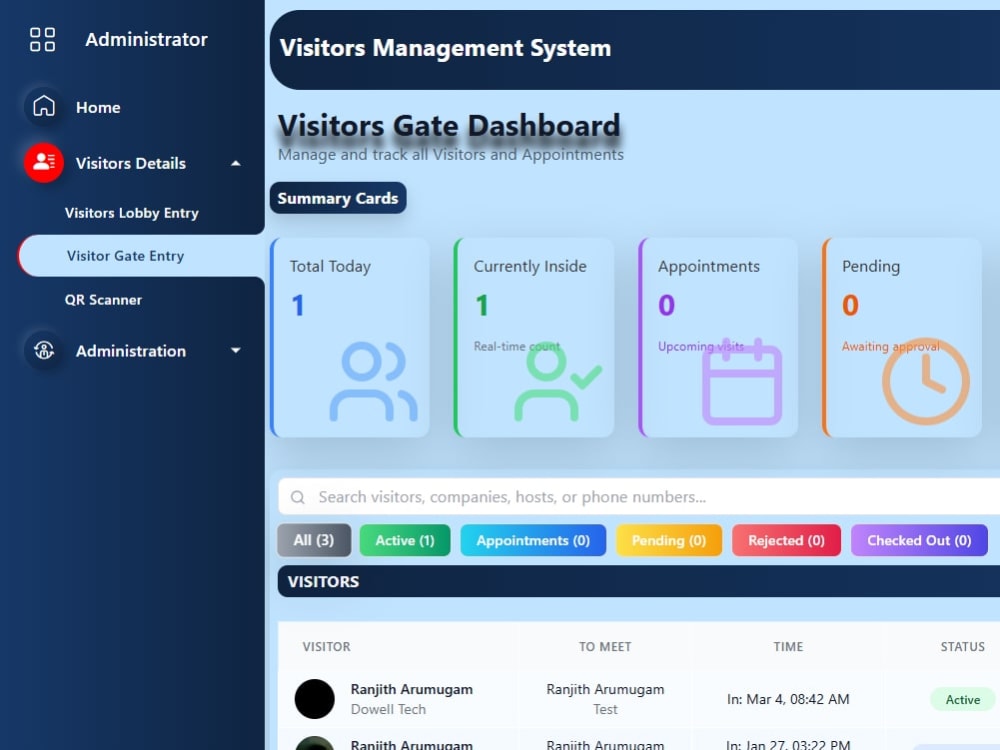Filter by Active (1) visitors
Image resolution: width=1000 pixels, height=750 pixels.
point(405,540)
